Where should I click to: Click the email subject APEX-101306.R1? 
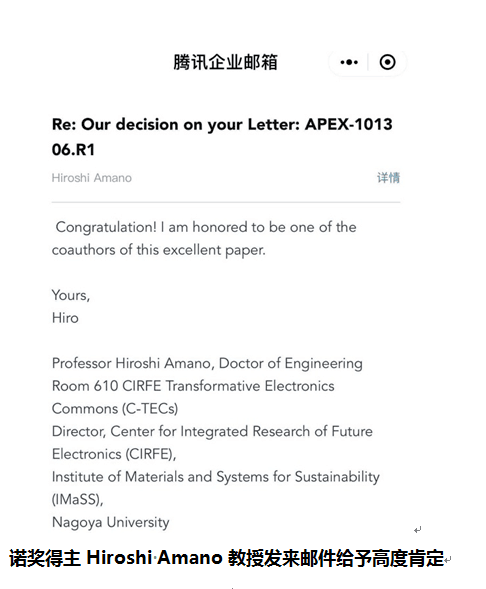222,137
